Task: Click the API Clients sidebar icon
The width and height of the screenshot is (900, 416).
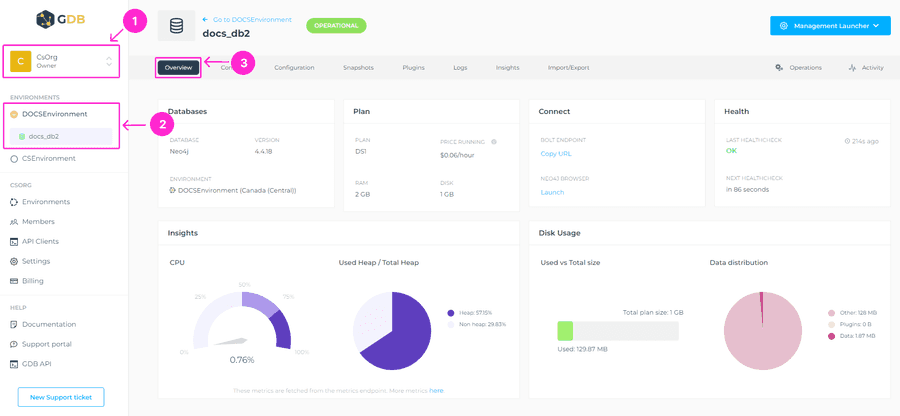Action: click(x=14, y=242)
